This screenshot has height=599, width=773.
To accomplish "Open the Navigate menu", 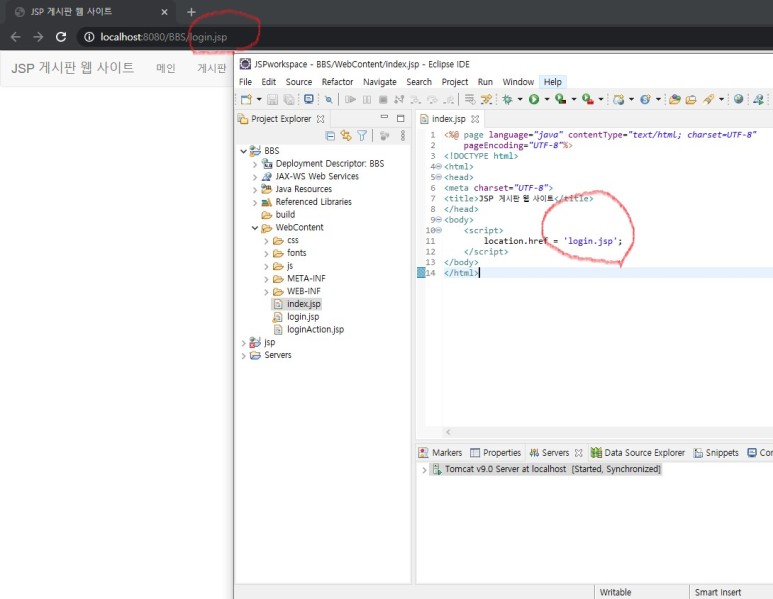I will click(380, 82).
